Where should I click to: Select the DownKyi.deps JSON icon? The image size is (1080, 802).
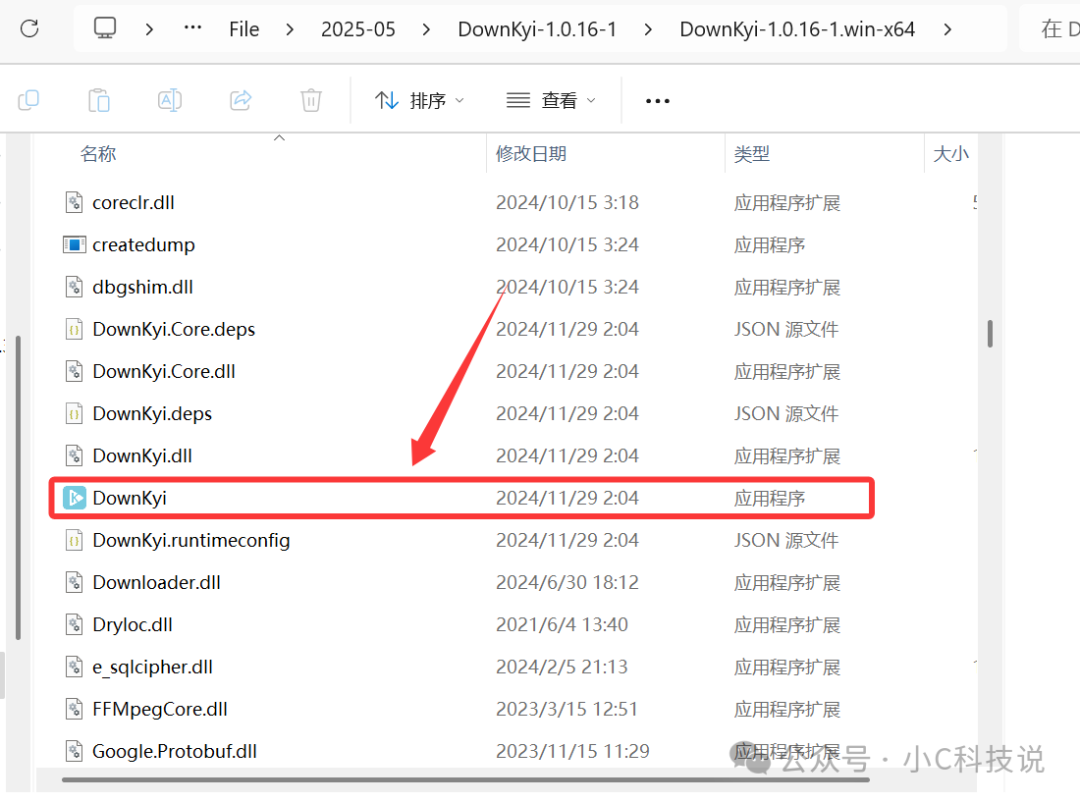[x=74, y=413]
